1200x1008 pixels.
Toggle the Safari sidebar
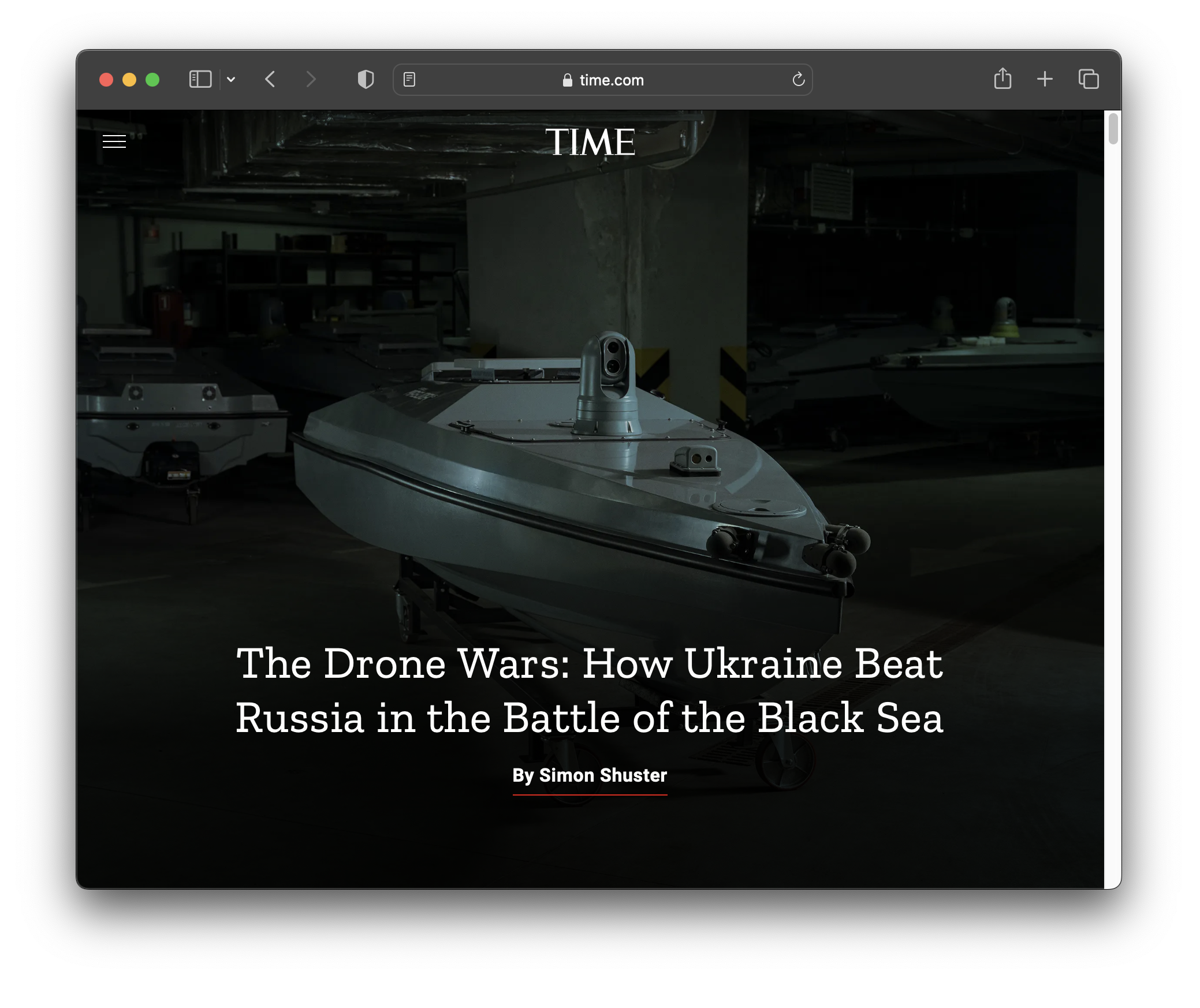coord(200,79)
